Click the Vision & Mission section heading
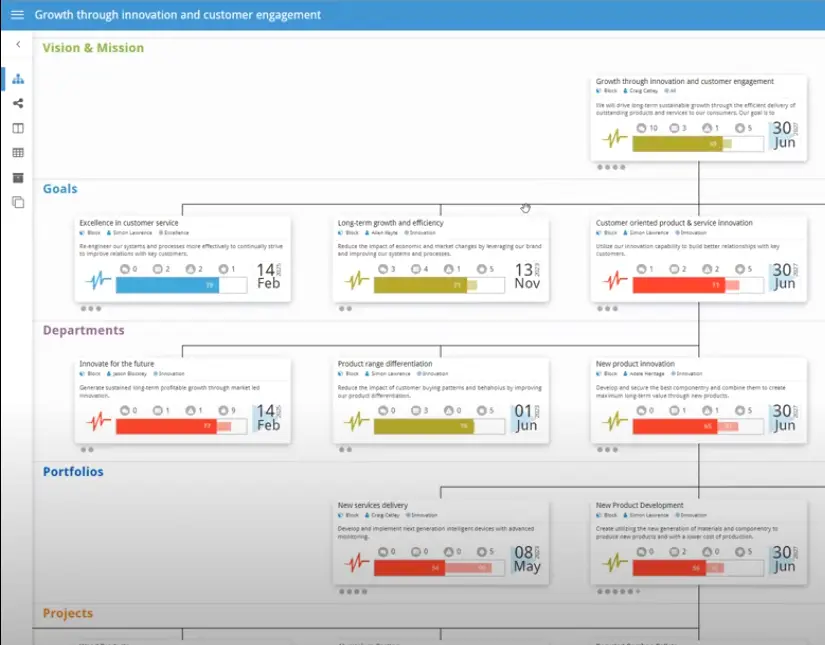The image size is (825, 645). click(x=93, y=47)
